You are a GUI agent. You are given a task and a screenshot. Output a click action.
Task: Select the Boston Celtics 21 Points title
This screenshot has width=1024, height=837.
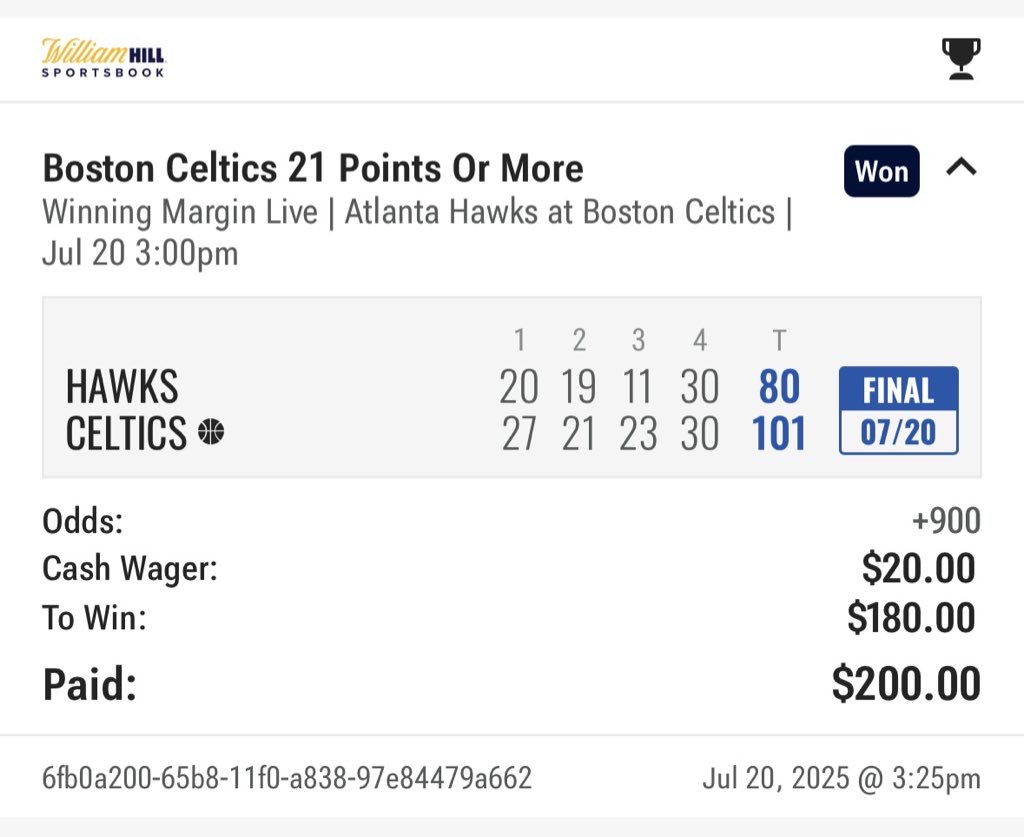(x=313, y=168)
